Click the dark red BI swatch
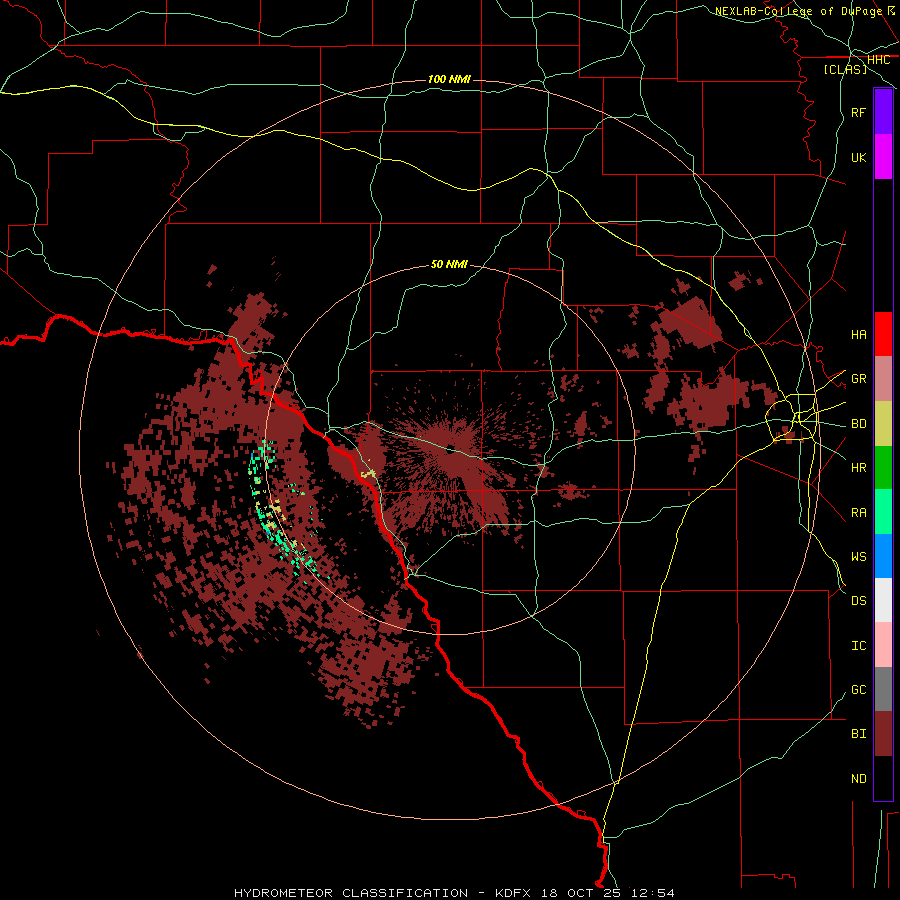Screen dimensions: 900x900 (x=883, y=734)
